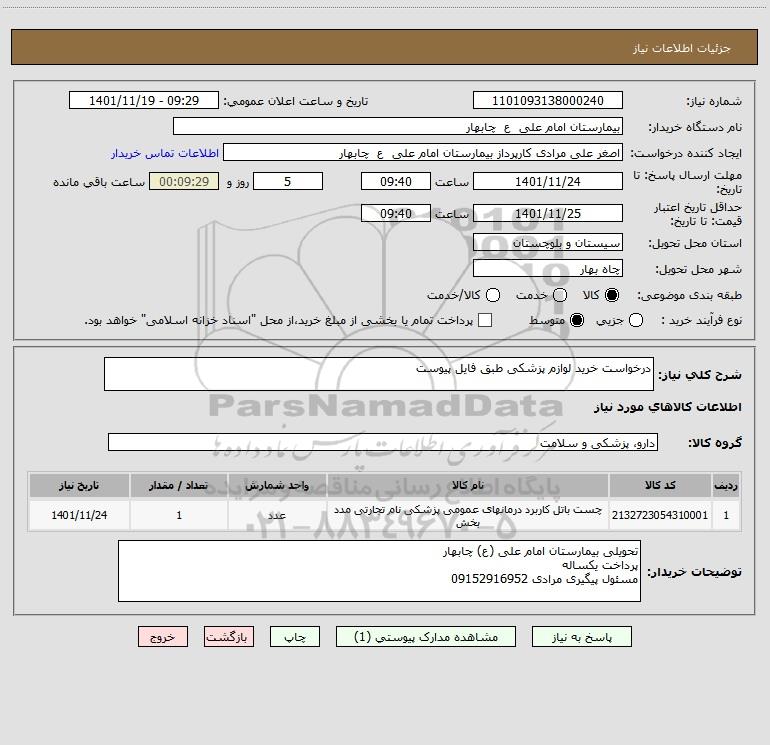Click the response deadline date 1401/11/24 field
The width and height of the screenshot is (770, 745).
pos(548,181)
